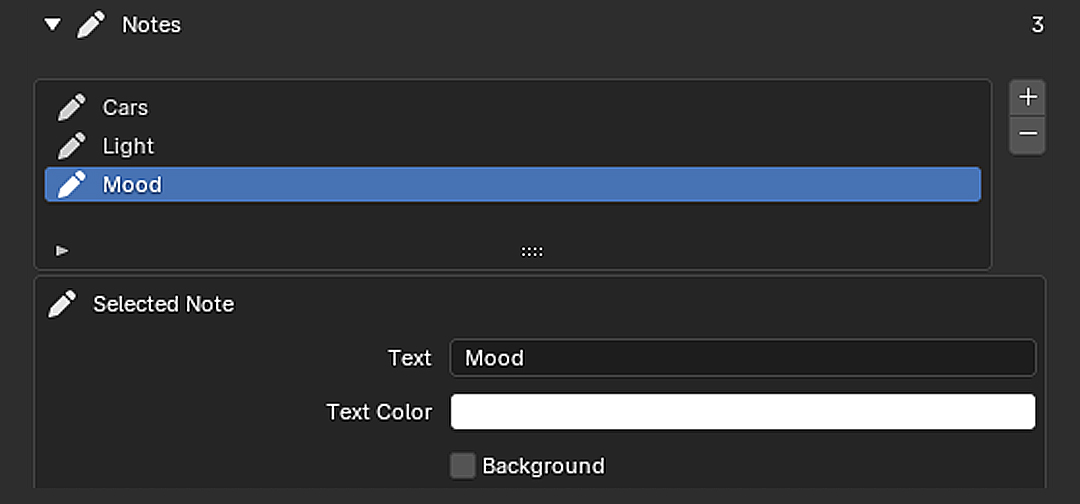Click the pencil icon next to Cars
The height and width of the screenshot is (504, 1080).
(72, 107)
